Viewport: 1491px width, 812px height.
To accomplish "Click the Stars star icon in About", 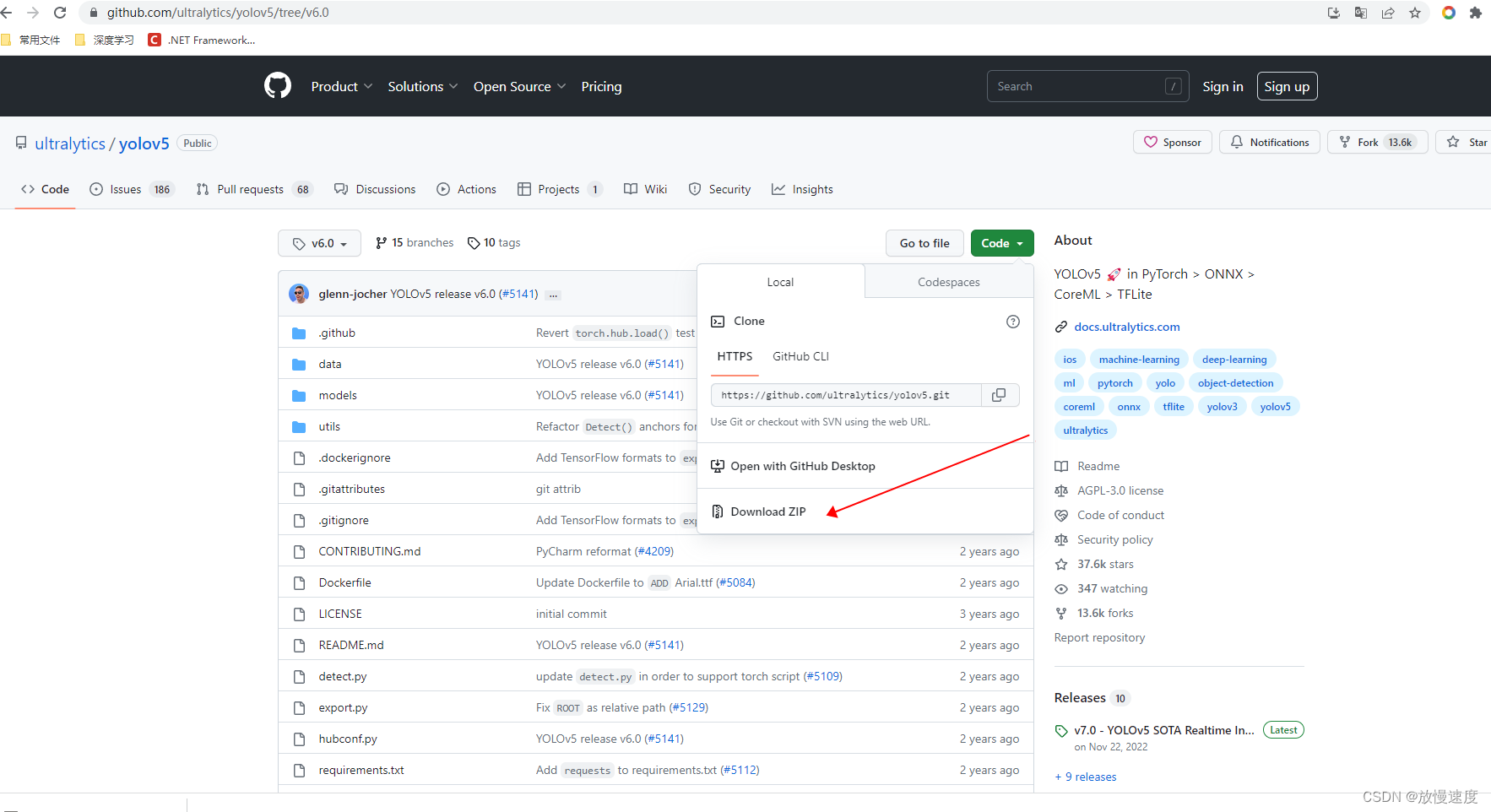I will pos(1061,565).
